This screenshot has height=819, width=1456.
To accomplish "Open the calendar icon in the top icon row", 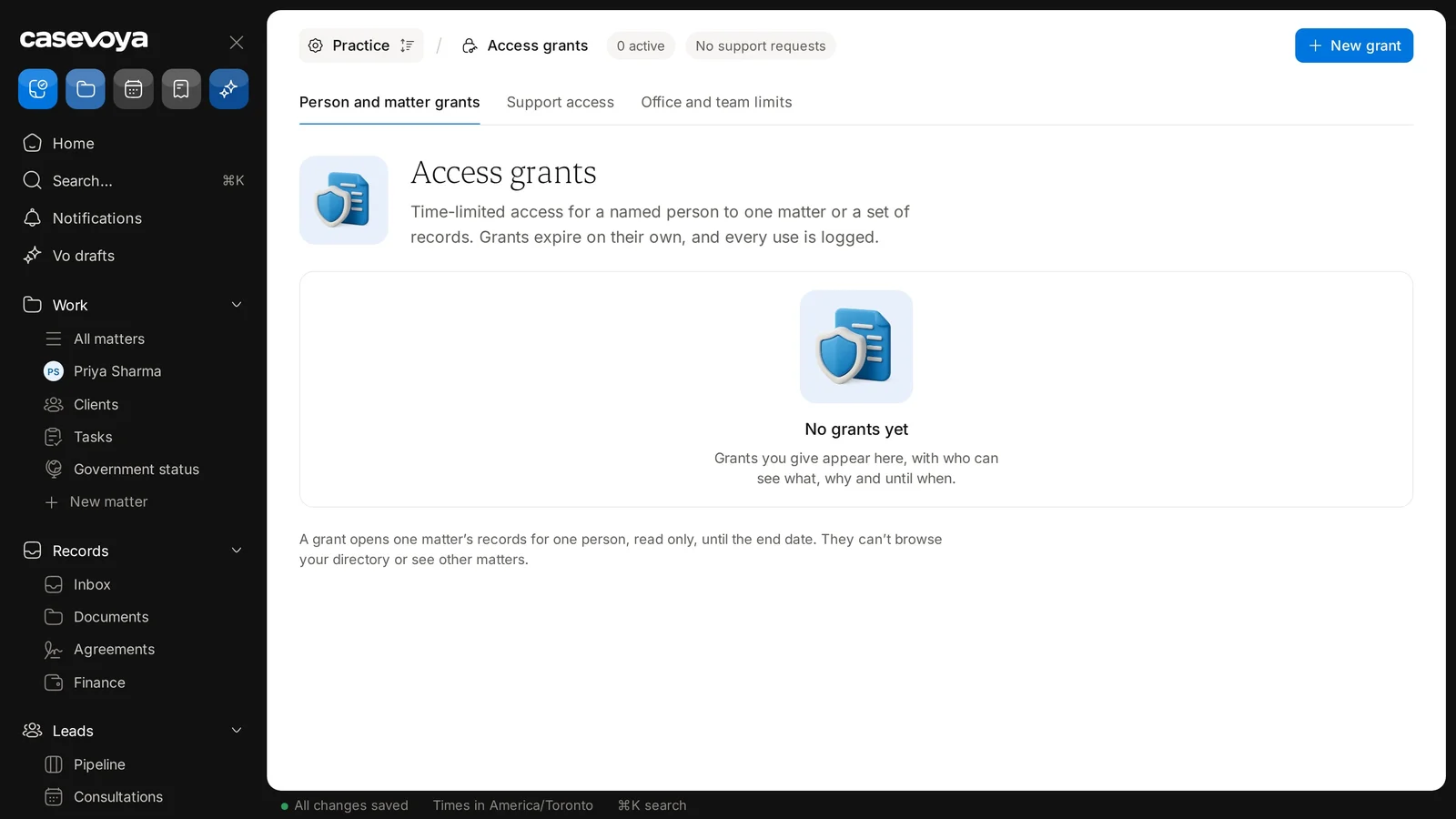I will [133, 89].
